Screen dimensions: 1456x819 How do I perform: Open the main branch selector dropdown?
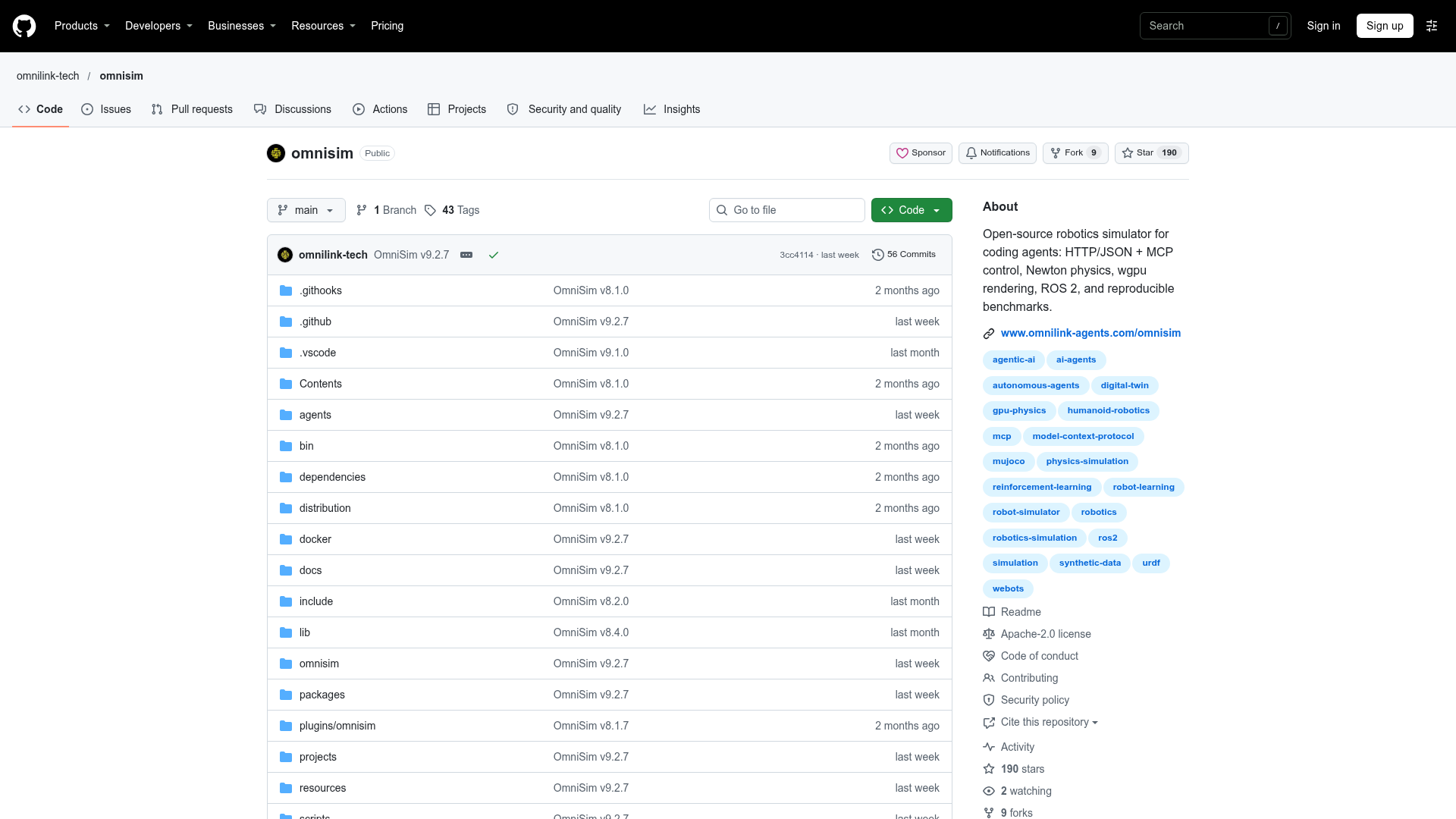(x=306, y=210)
